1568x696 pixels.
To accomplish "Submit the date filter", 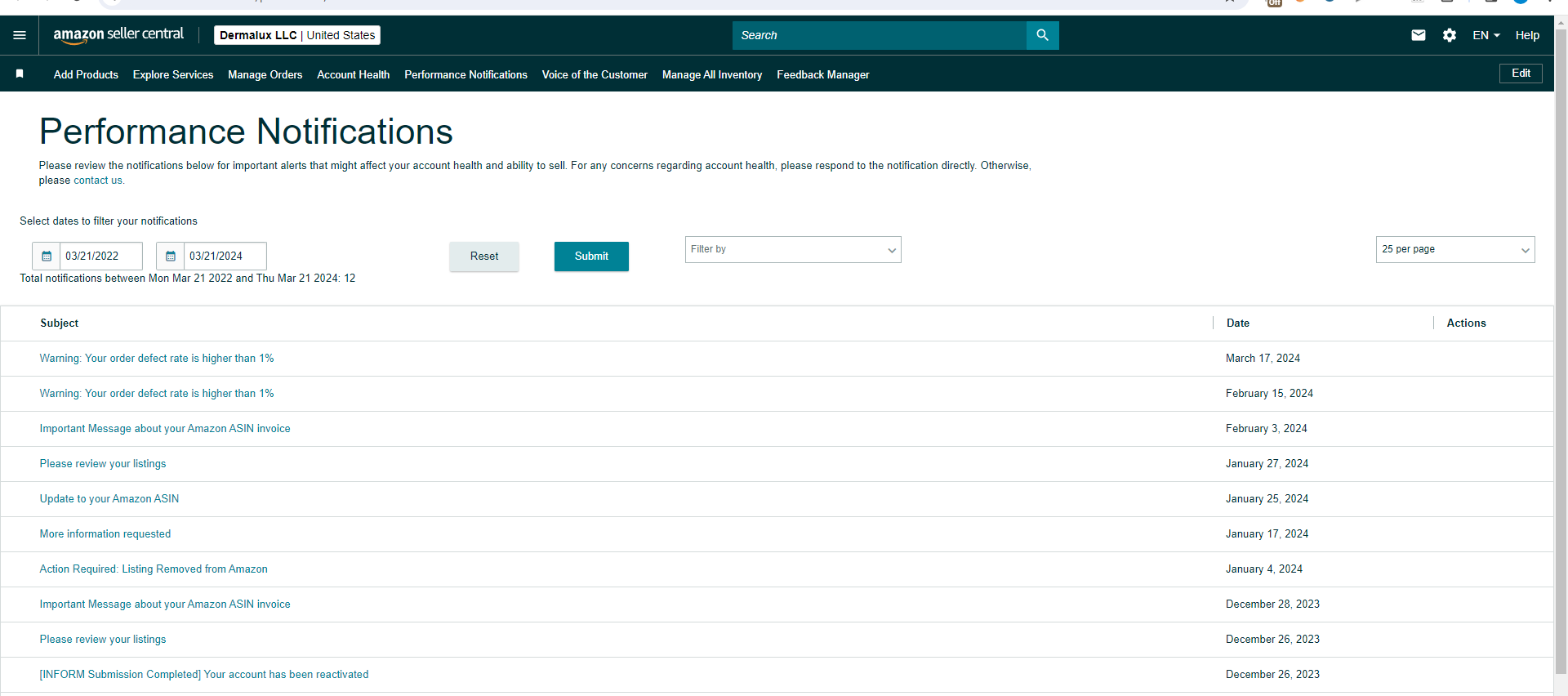I will coord(591,257).
